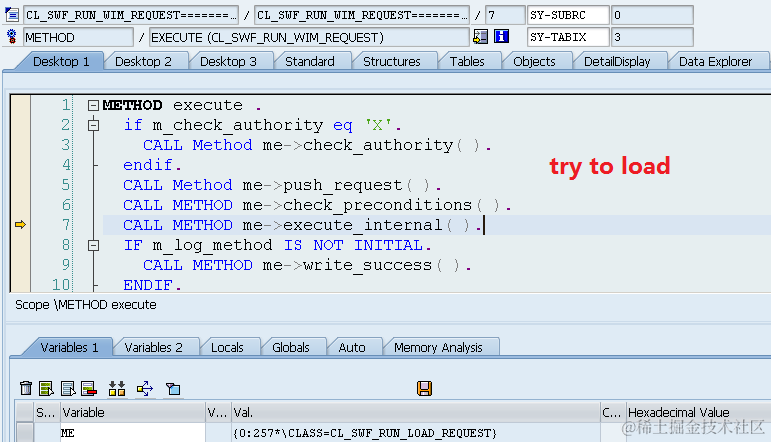Image resolution: width=771 pixels, height=442 pixels.
Task: Click the gray table row icon
Action: pyautogui.click(x=68, y=388)
